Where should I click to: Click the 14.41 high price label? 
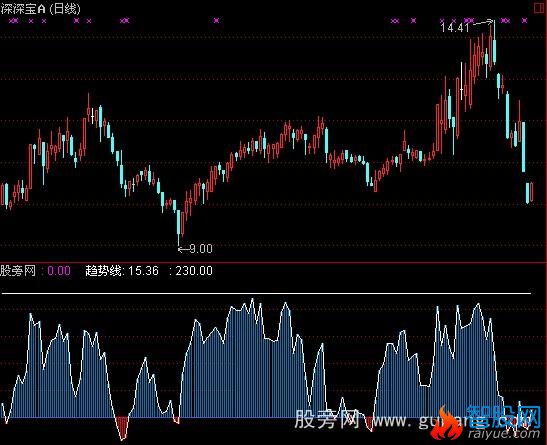point(455,28)
